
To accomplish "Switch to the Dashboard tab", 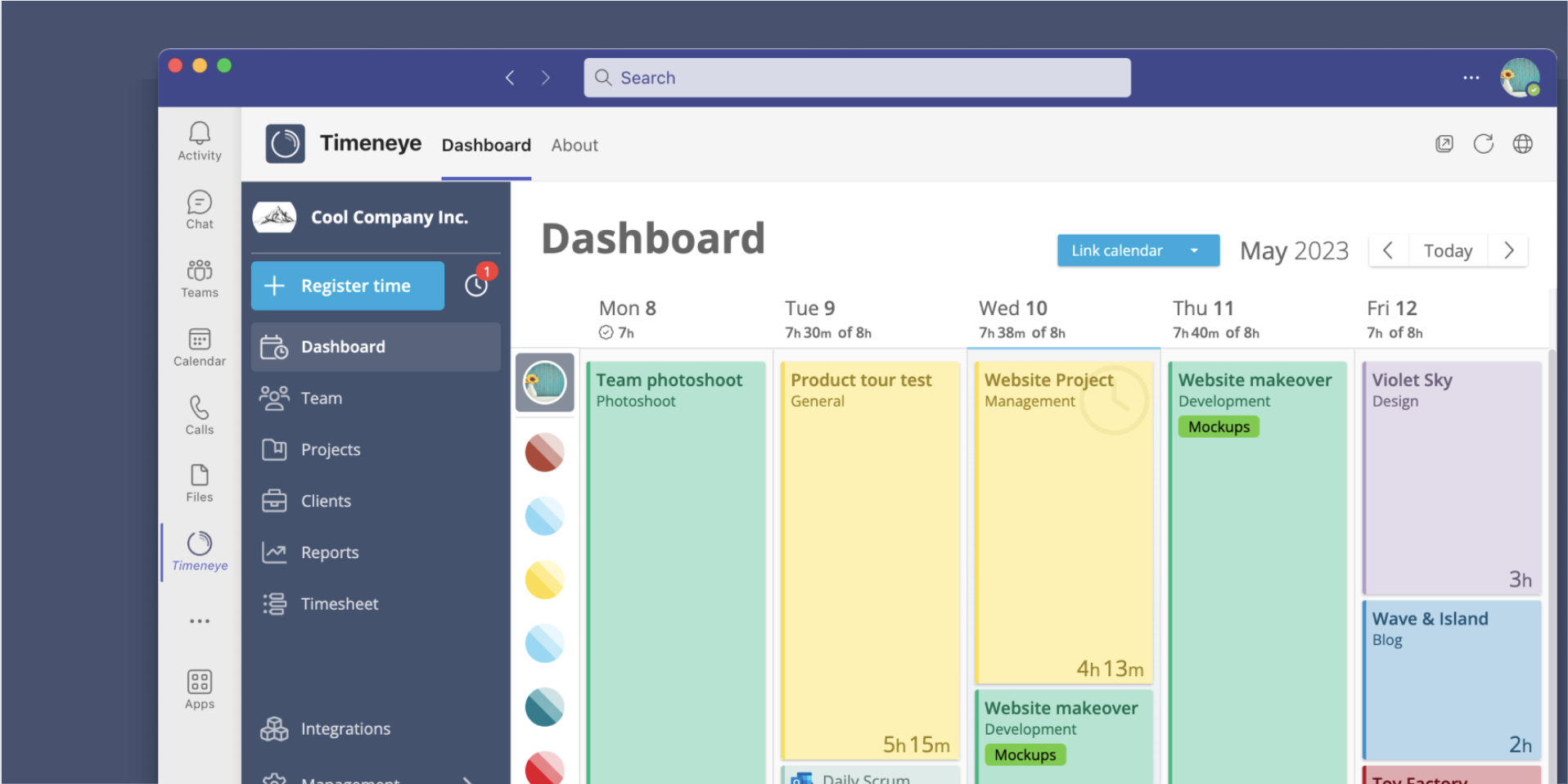I will point(486,145).
